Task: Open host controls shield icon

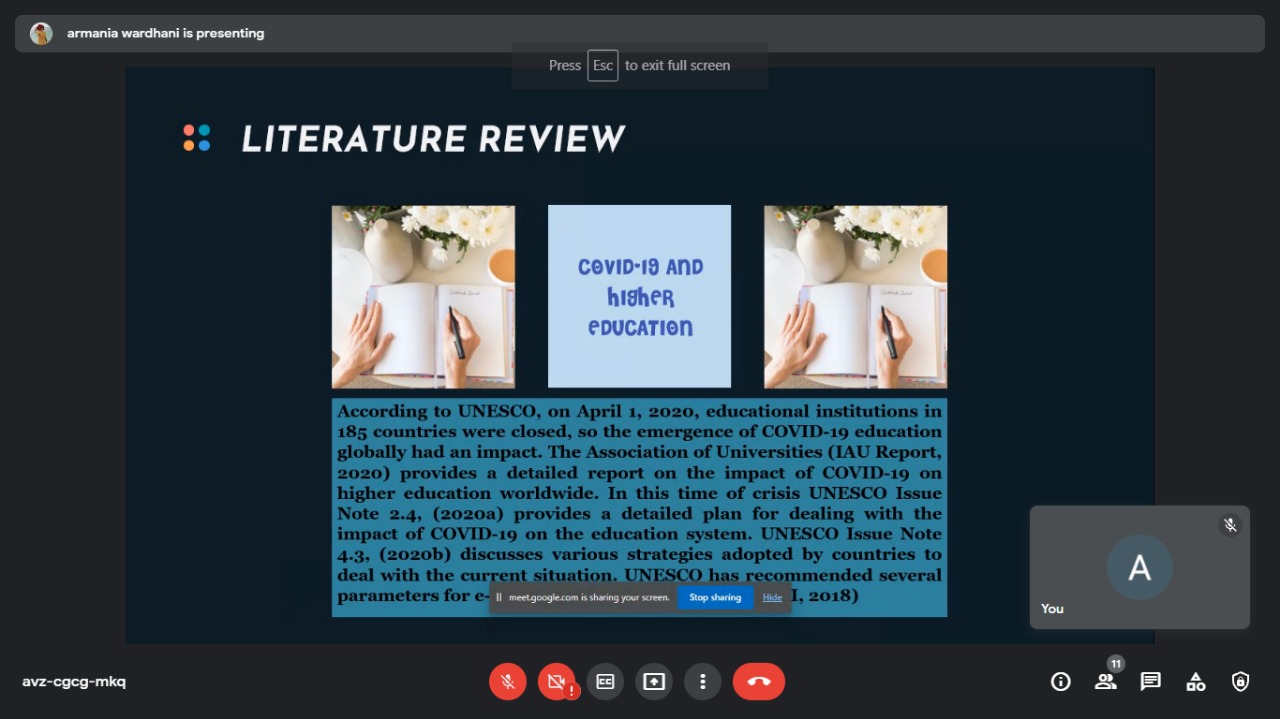Action: coord(1241,682)
